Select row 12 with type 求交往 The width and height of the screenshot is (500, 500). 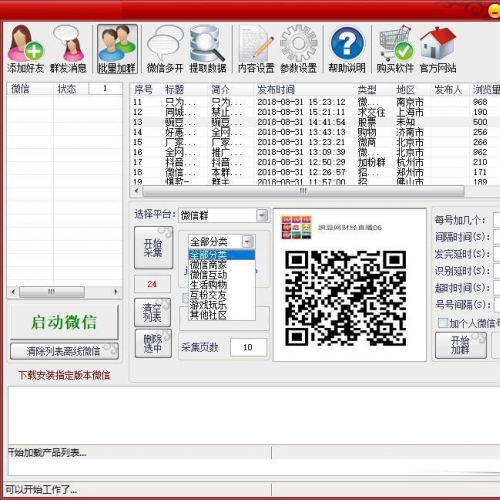[x=315, y=112]
